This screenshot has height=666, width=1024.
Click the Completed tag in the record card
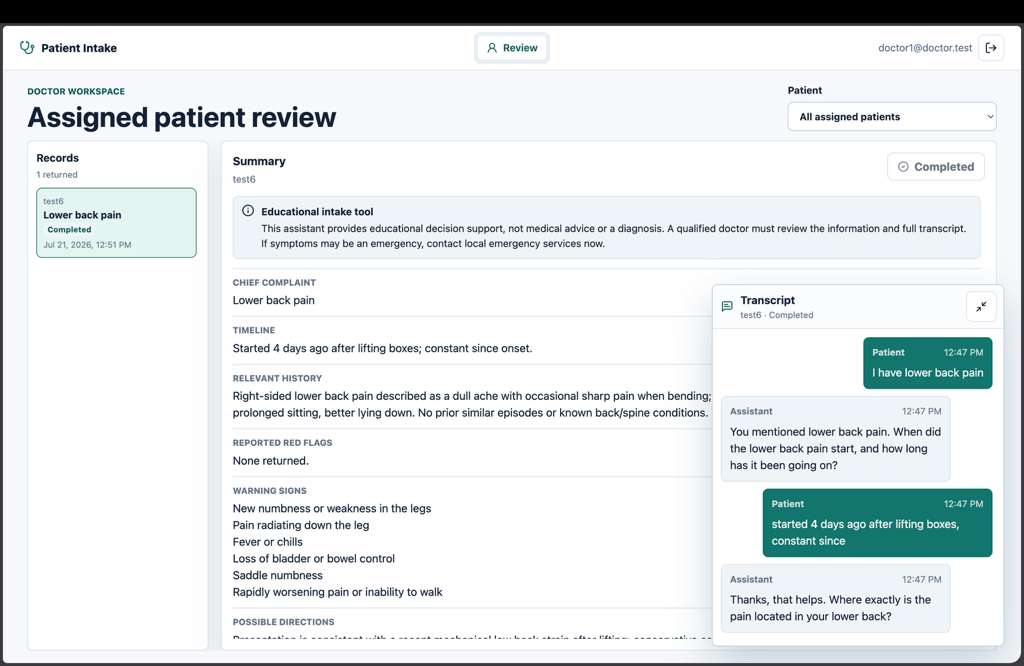tap(69, 230)
